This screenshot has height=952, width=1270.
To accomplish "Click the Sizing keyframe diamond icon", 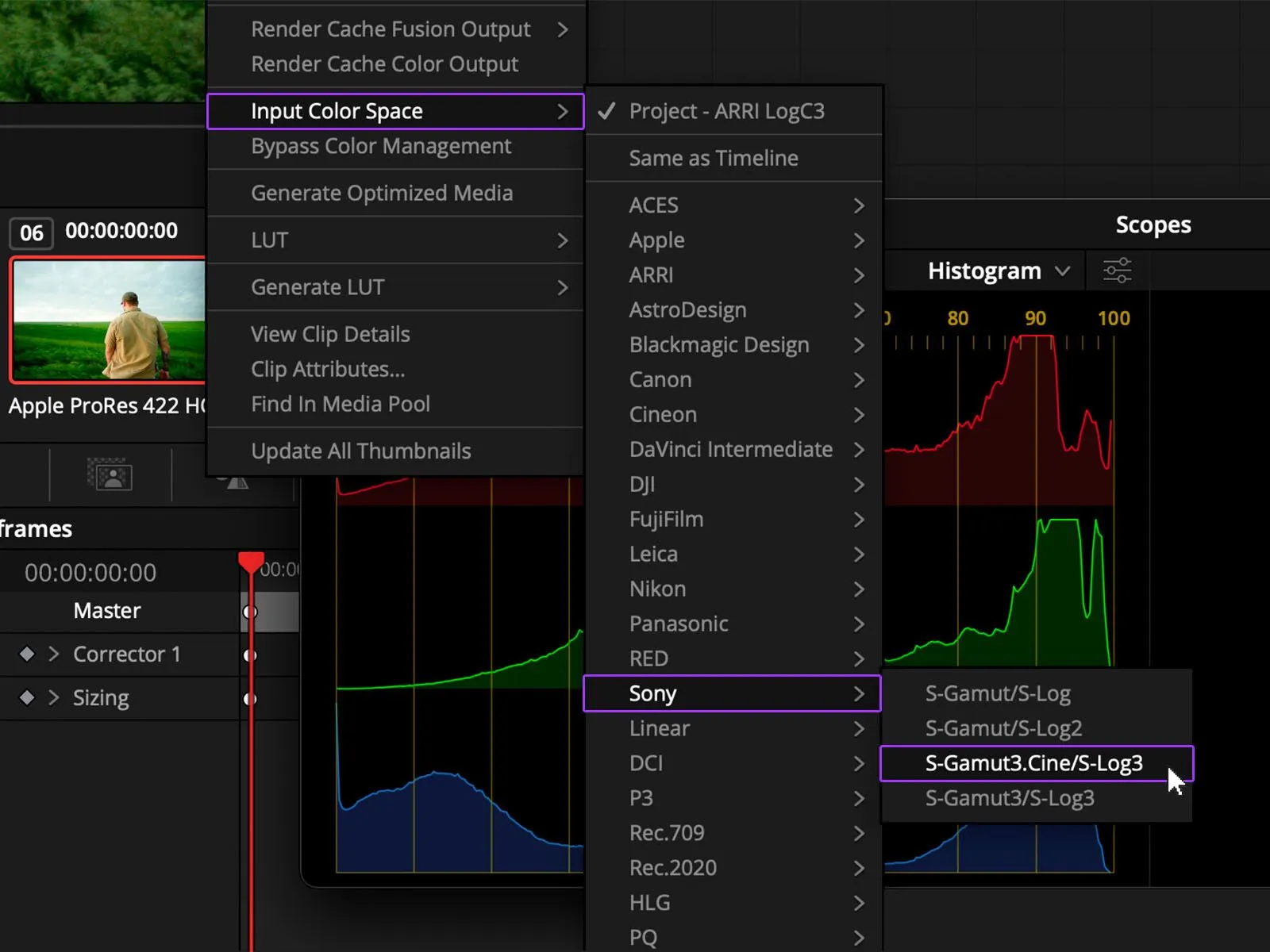I will click(27, 697).
